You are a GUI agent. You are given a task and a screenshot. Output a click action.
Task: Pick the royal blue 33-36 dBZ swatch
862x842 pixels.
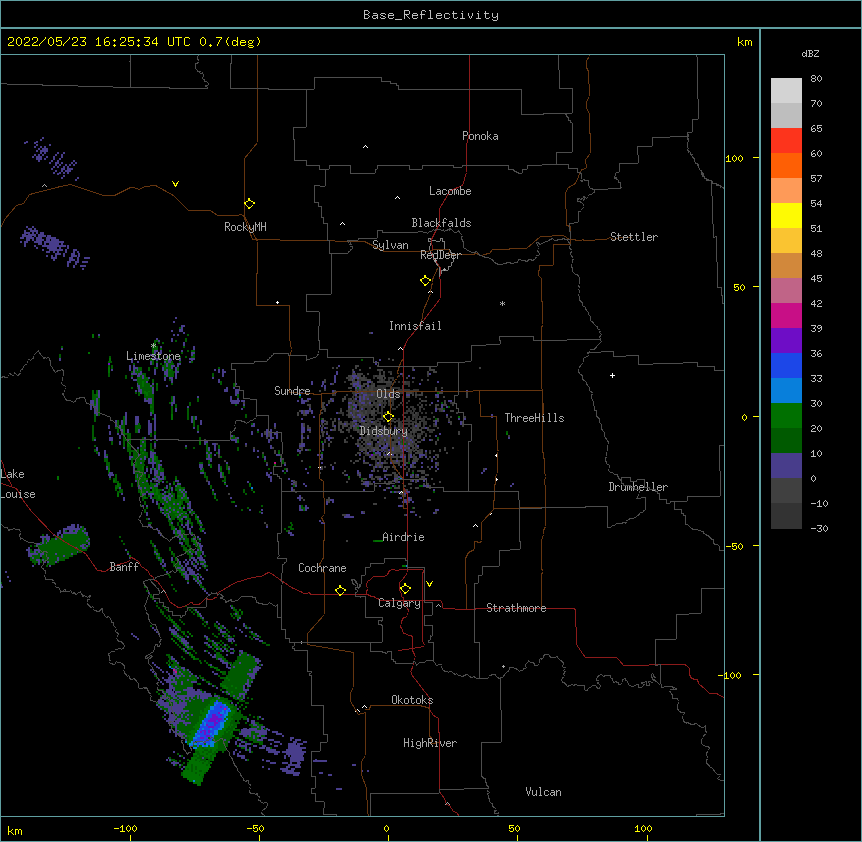786,365
